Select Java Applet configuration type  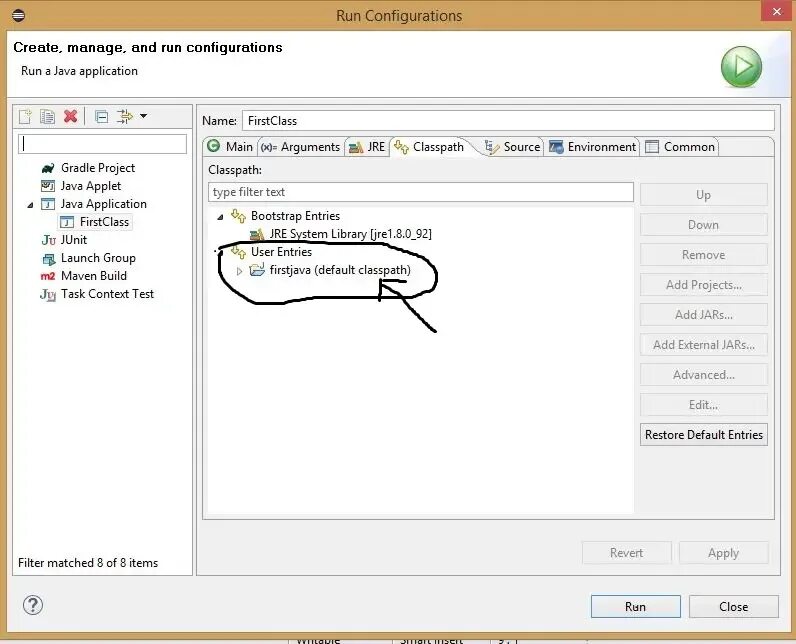pyautogui.click(x=91, y=186)
